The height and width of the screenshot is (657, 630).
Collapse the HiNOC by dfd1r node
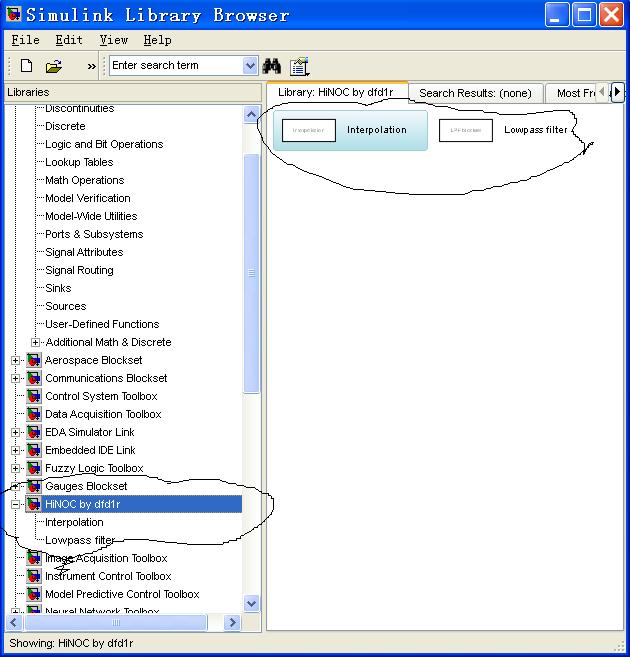coord(15,505)
